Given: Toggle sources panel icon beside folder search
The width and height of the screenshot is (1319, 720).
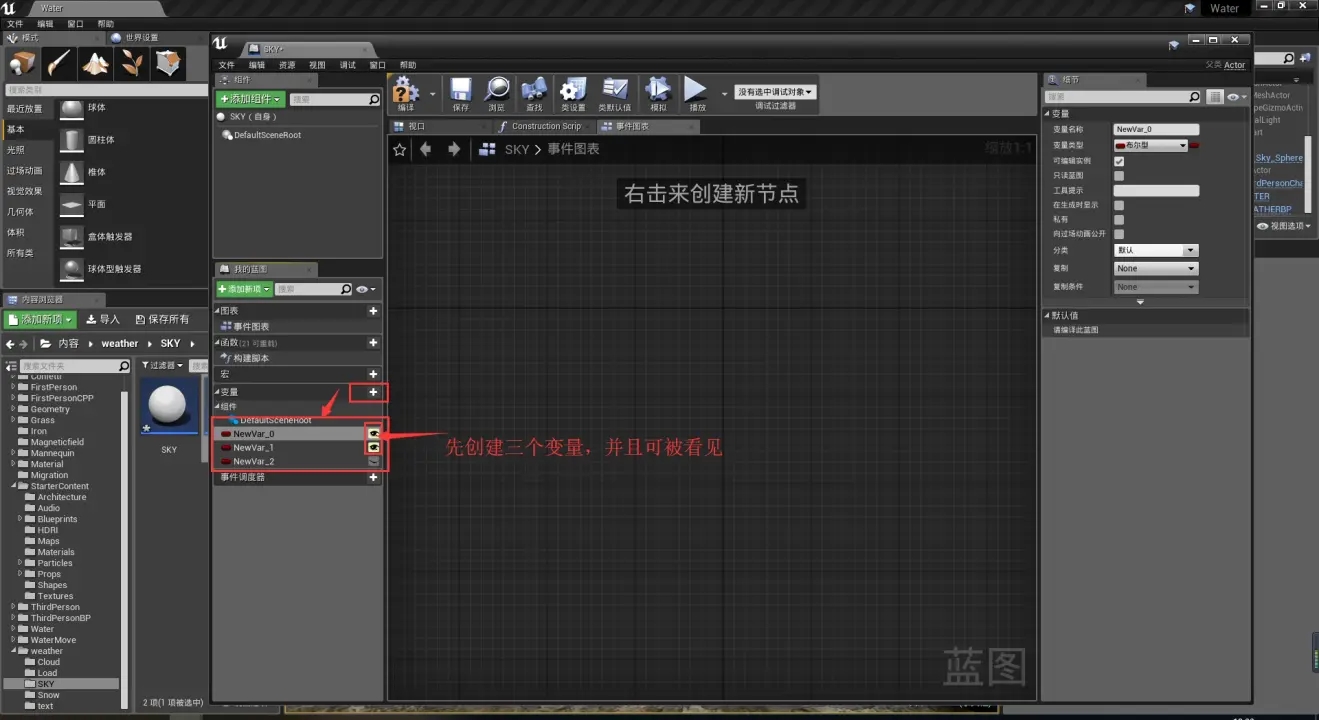Looking at the screenshot, I should (10, 366).
